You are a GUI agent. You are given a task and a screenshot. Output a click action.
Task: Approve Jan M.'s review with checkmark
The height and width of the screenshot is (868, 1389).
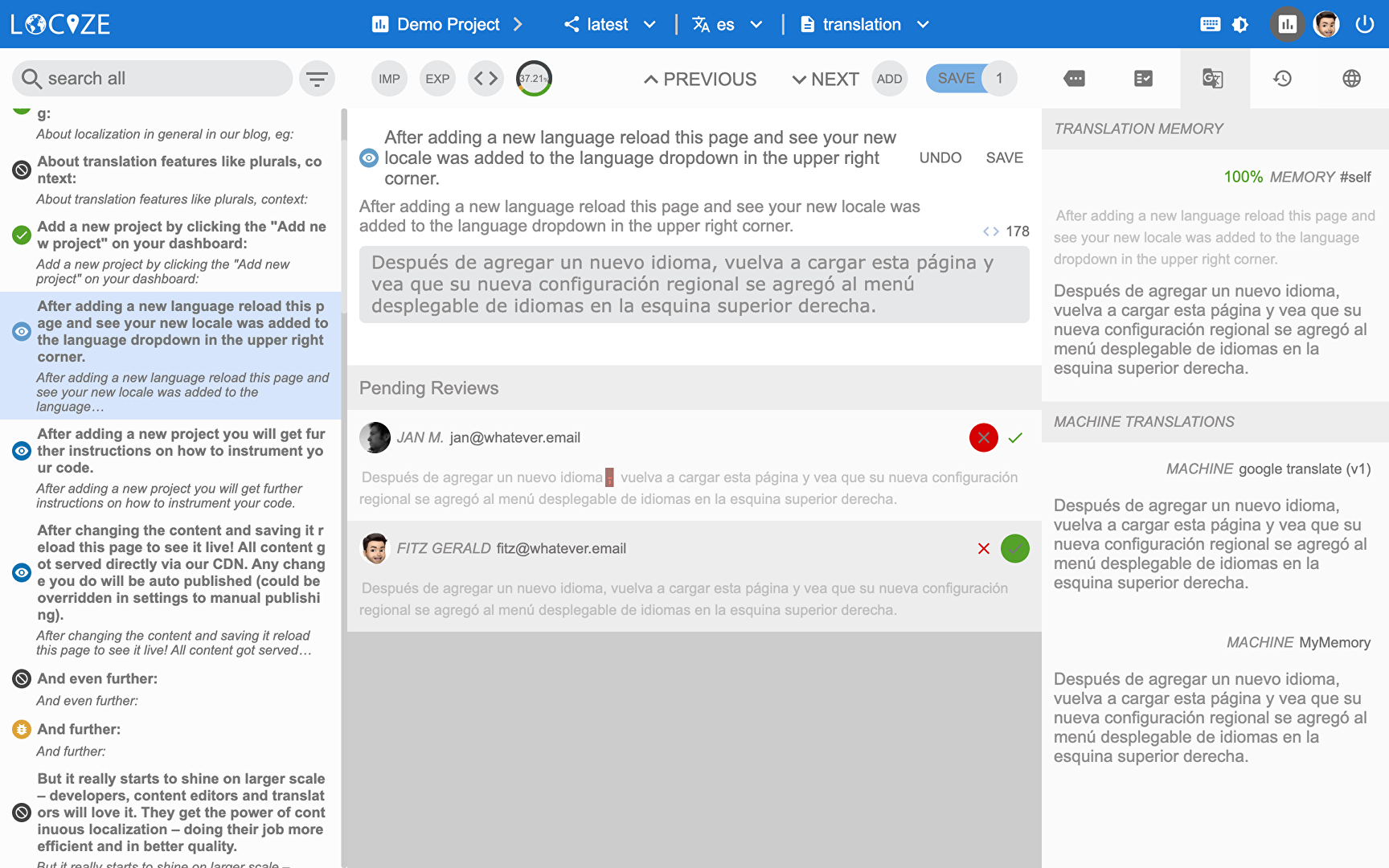click(1015, 438)
